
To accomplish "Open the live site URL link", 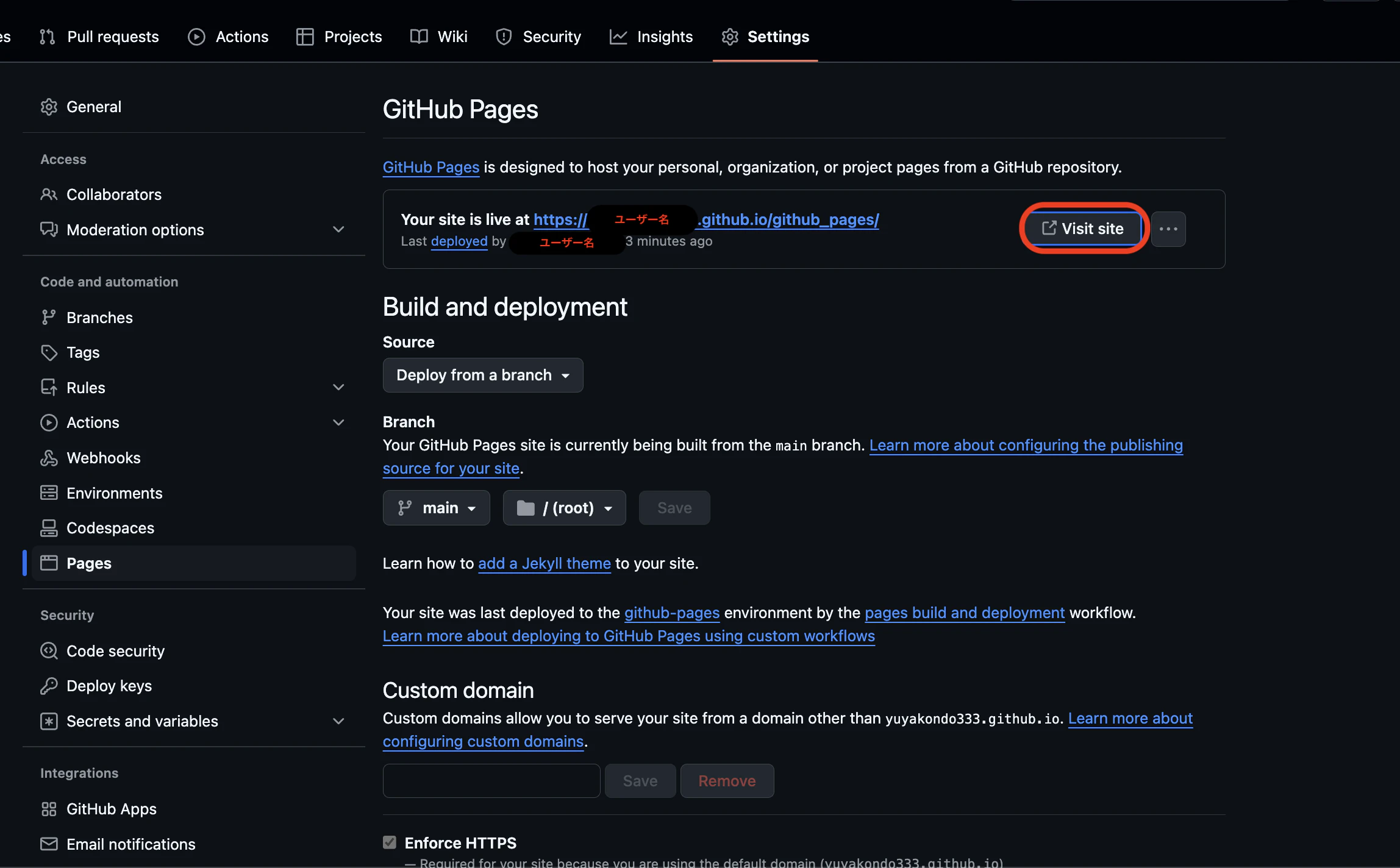I will click(706, 219).
